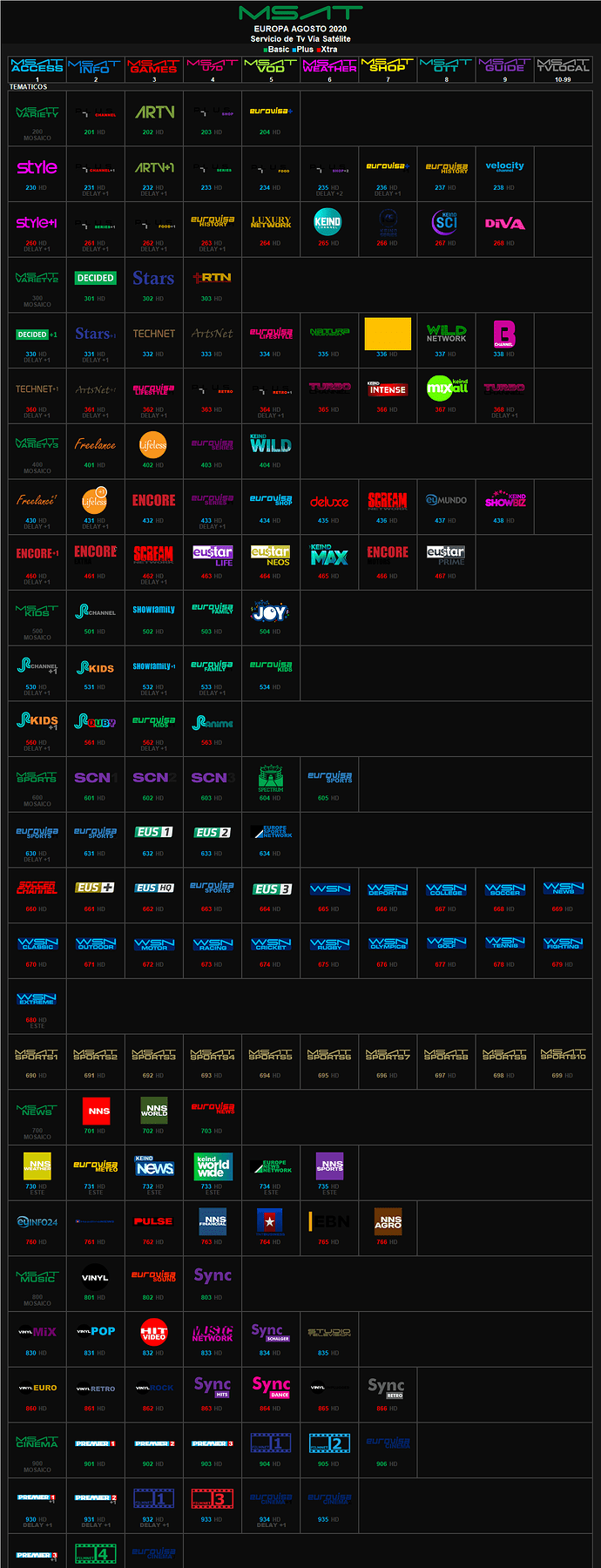Click the euInfo24 channel 760 logo
The image size is (601, 1568).
coord(37,1222)
